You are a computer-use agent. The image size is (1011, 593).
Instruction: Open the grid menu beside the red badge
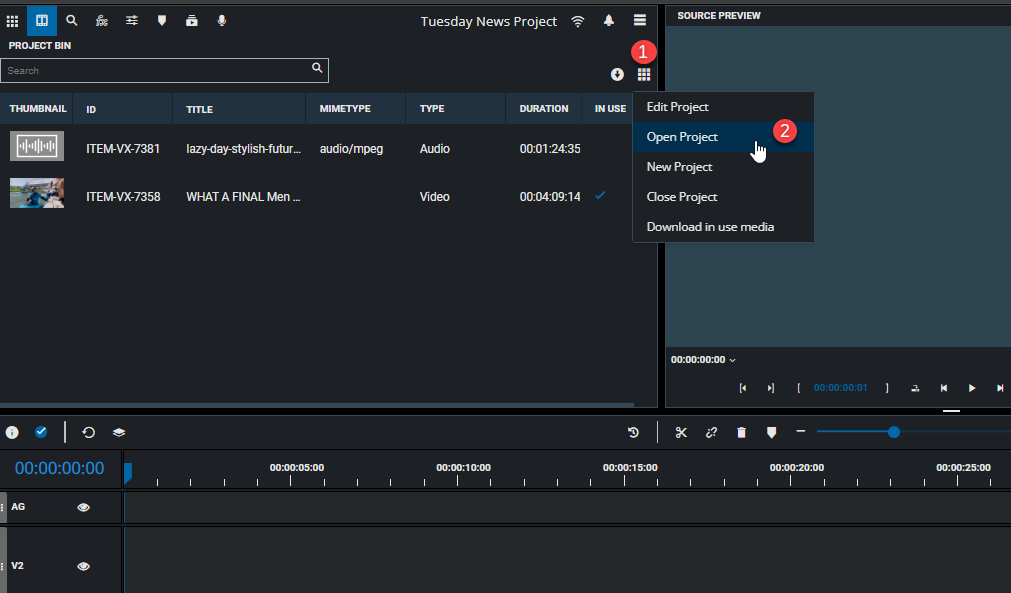coord(644,74)
